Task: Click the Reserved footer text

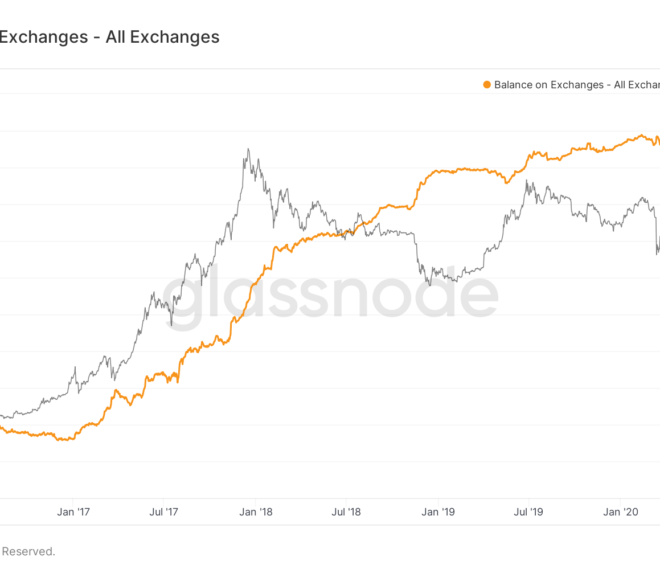Action: (x=28, y=551)
